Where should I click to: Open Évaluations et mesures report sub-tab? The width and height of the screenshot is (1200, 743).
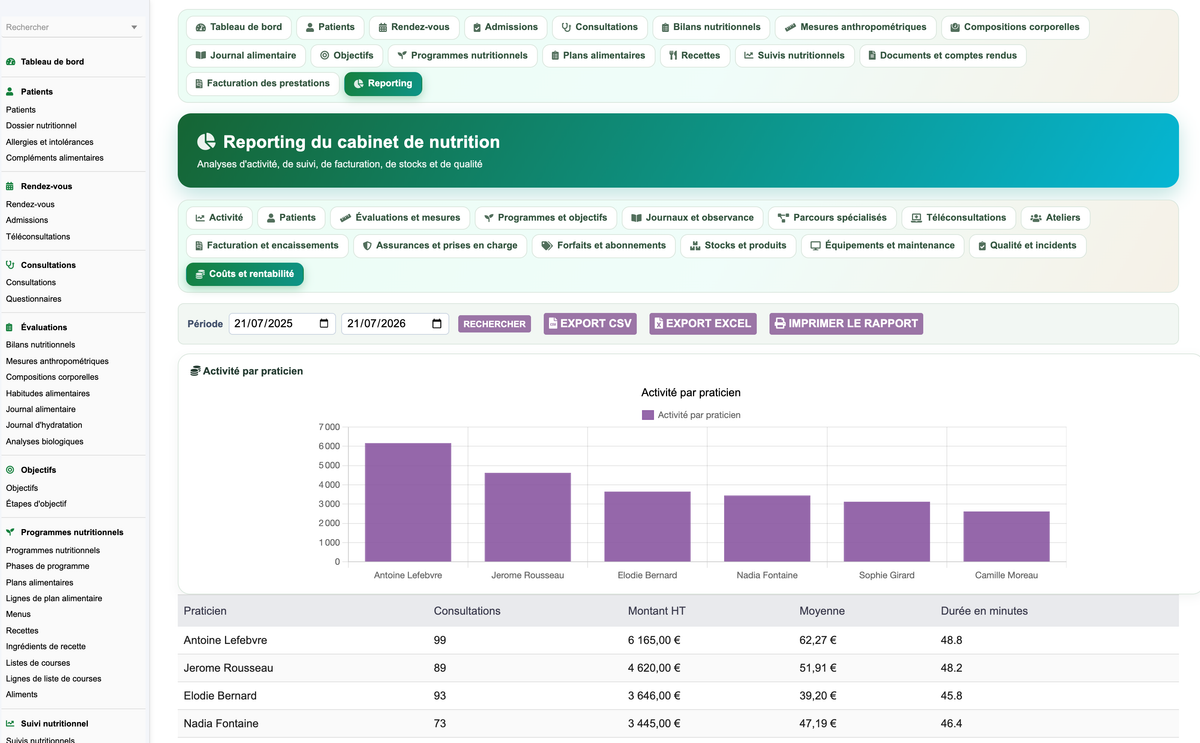pyautogui.click(x=400, y=217)
